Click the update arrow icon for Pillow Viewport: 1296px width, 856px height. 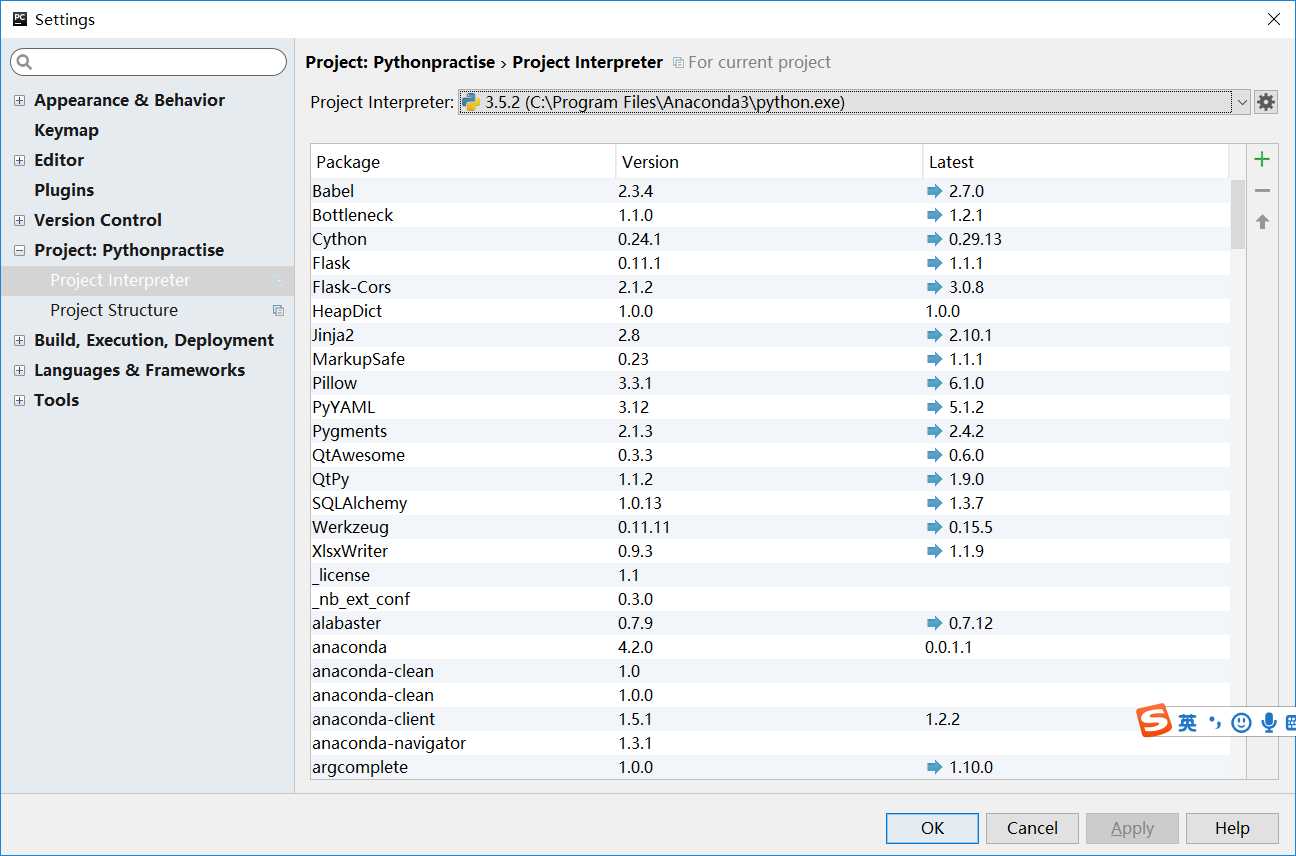click(935, 383)
